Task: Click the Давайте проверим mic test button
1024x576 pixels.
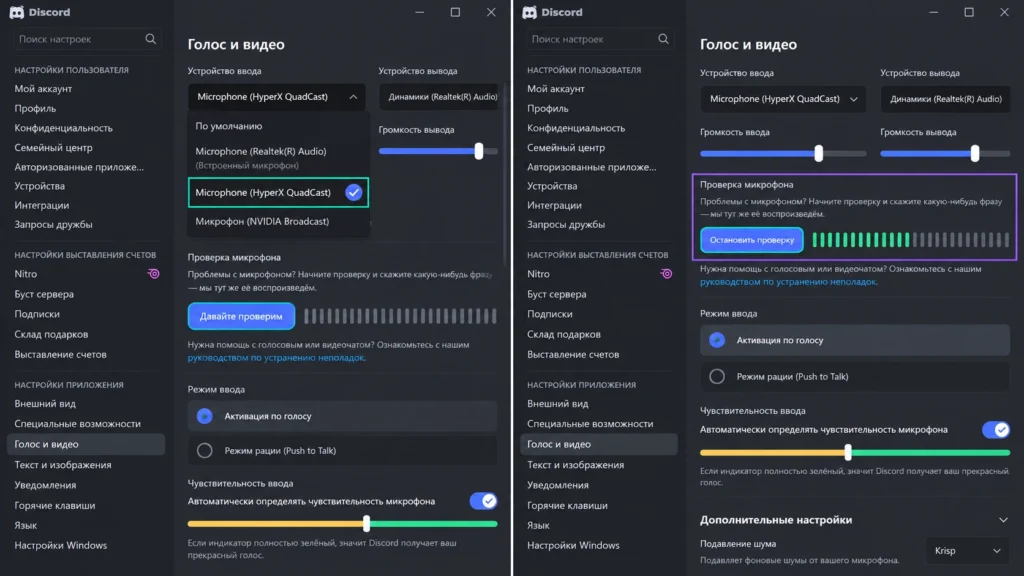Action: tap(241, 316)
